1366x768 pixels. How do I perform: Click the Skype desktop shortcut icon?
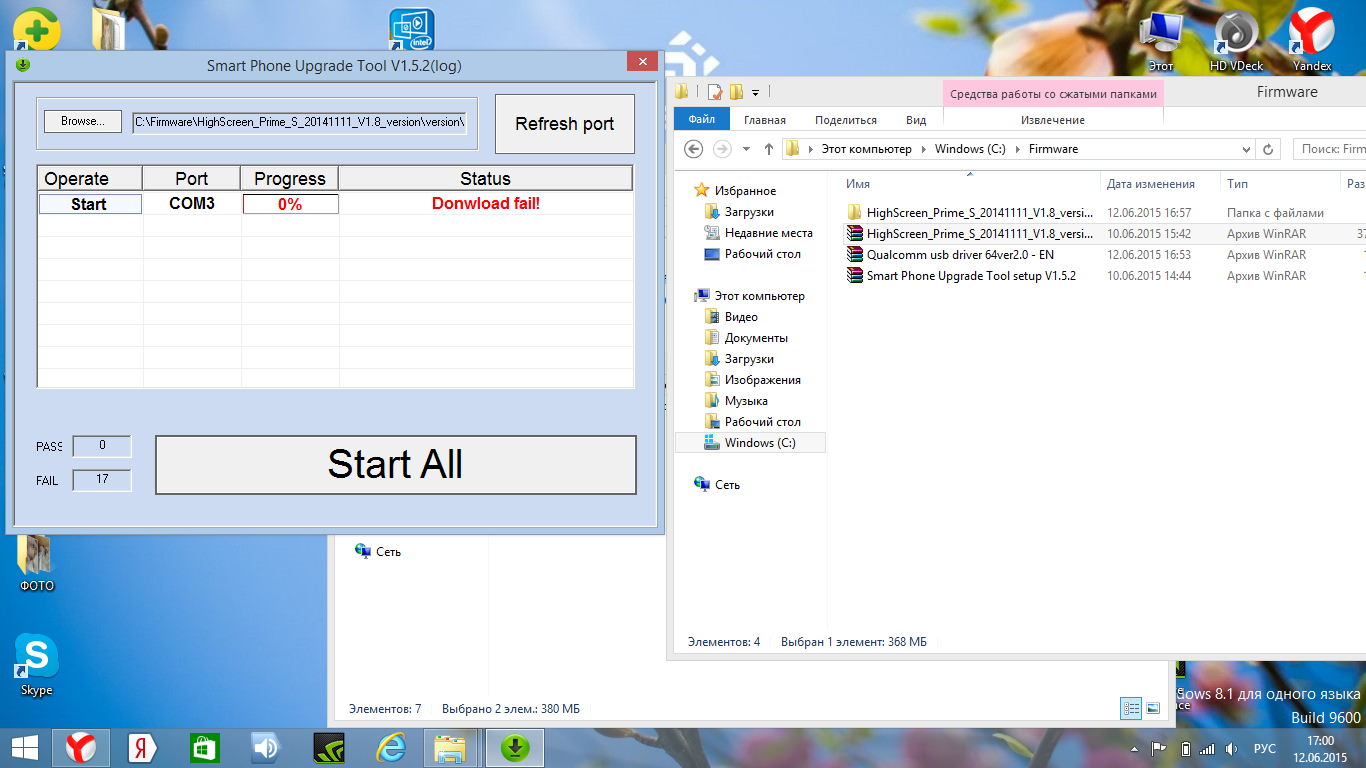tap(36, 660)
